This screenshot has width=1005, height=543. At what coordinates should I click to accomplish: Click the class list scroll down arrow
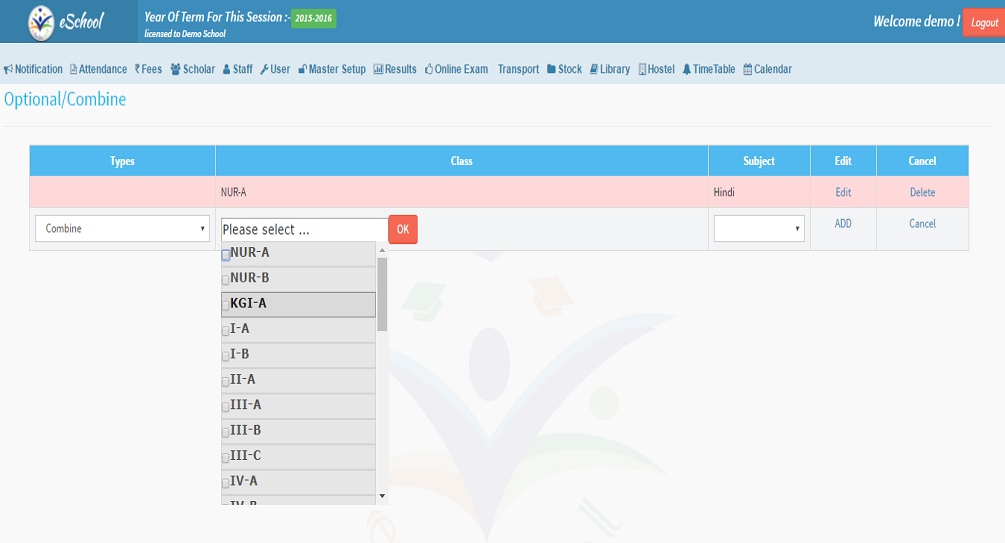(382, 496)
